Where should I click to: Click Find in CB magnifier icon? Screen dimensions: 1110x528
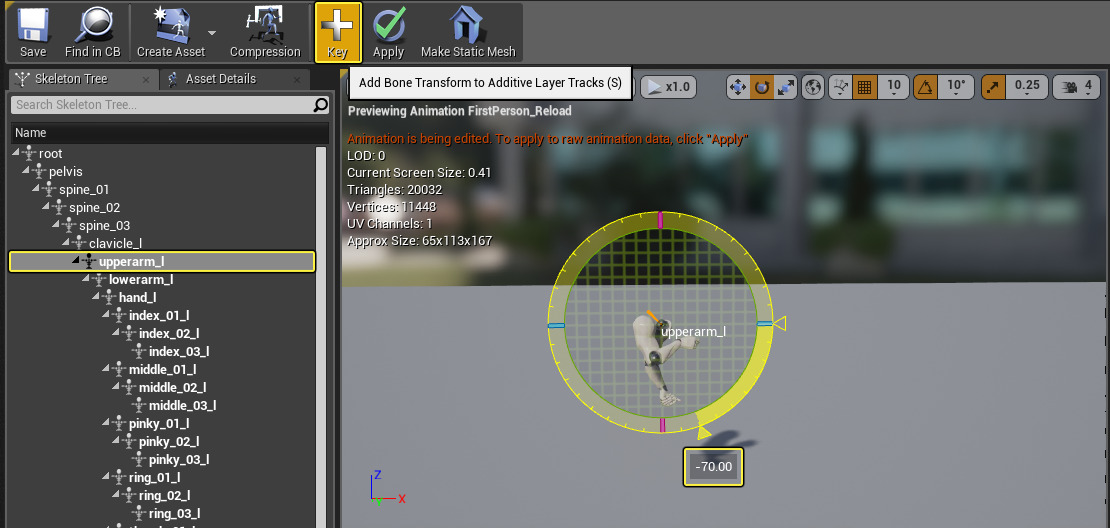click(93, 25)
